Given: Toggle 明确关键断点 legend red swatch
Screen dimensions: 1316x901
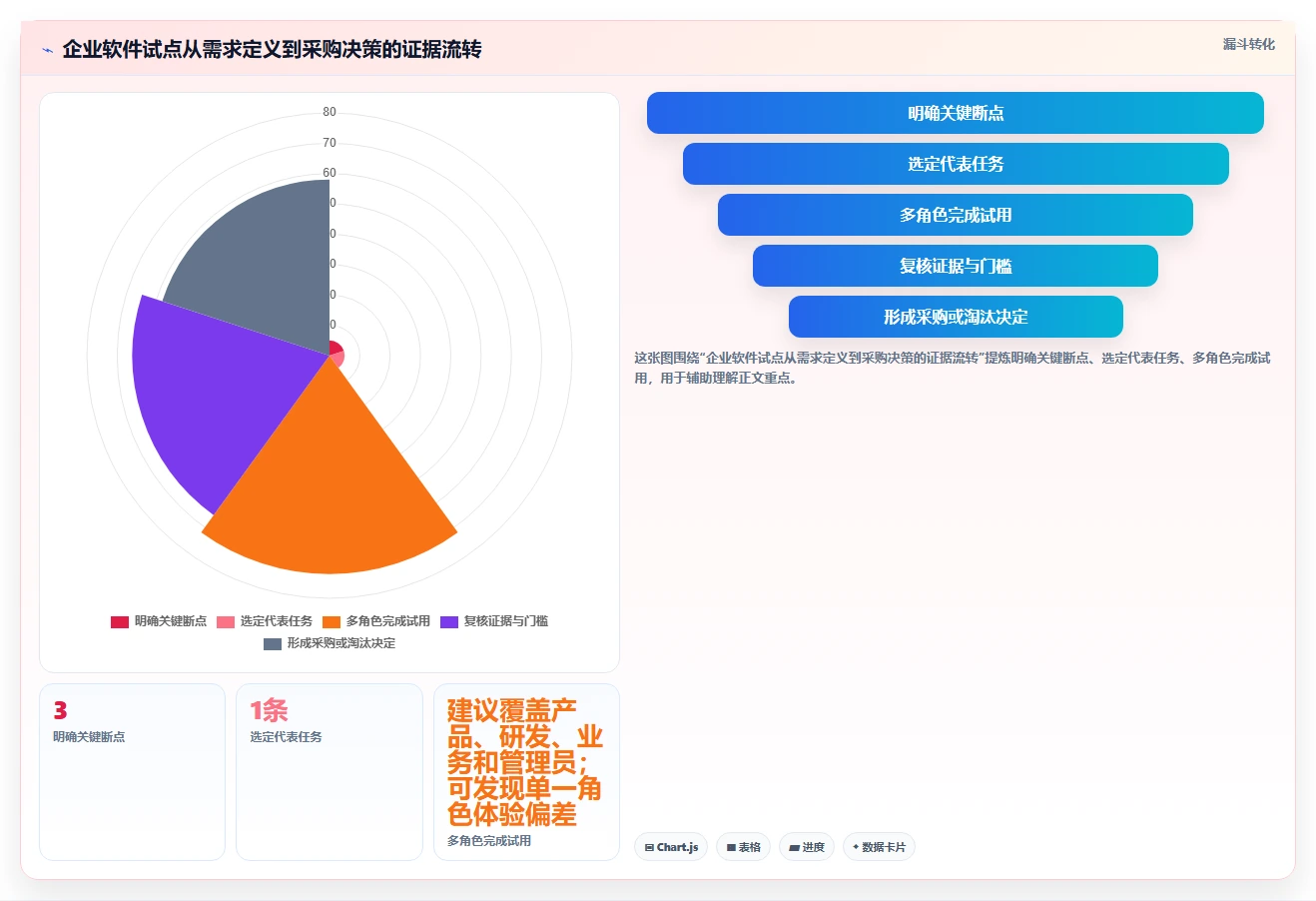Looking at the screenshot, I should pyautogui.click(x=120, y=621).
